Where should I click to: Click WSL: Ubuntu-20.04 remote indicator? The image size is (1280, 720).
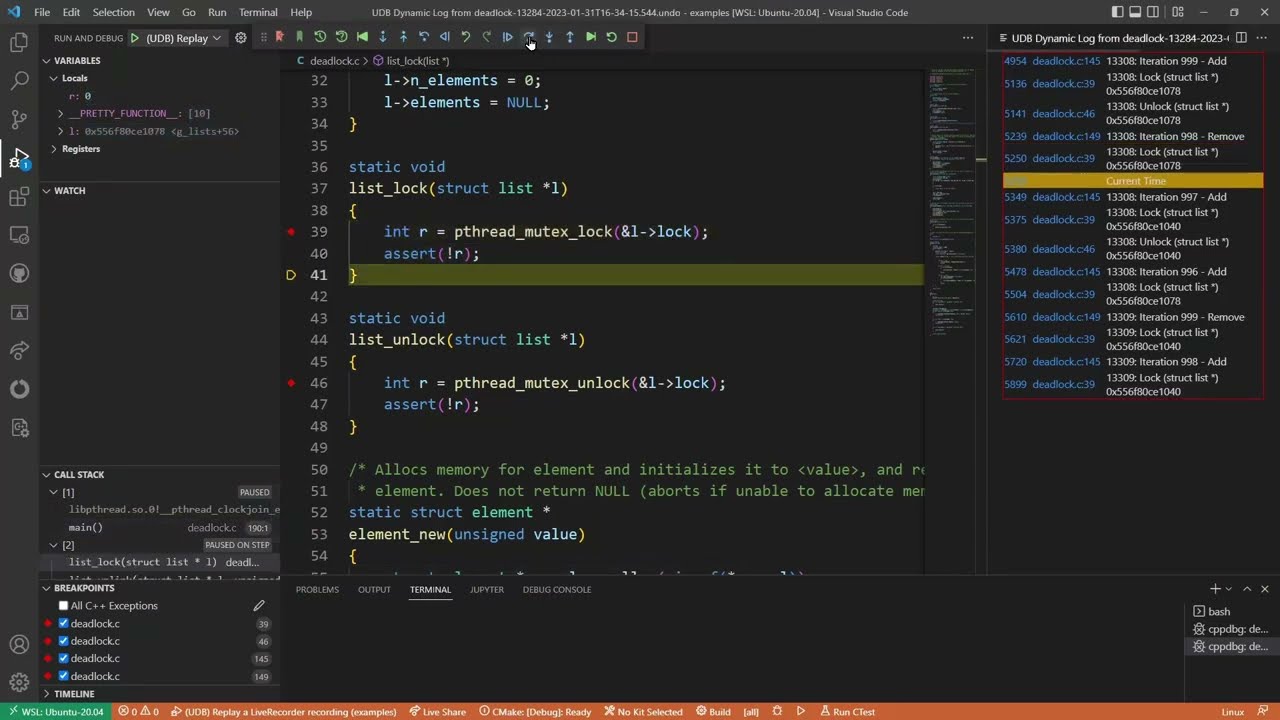[56, 712]
